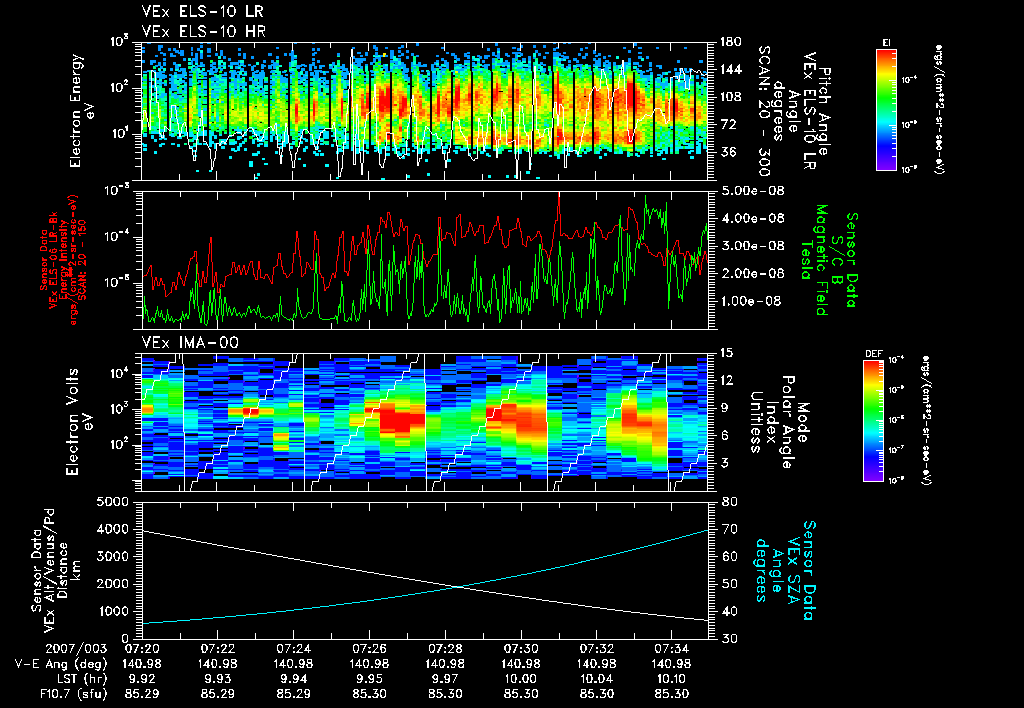This screenshot has width=1024, height=708.
Task: Click the time tick "07:28"
Action: (445, 649)
